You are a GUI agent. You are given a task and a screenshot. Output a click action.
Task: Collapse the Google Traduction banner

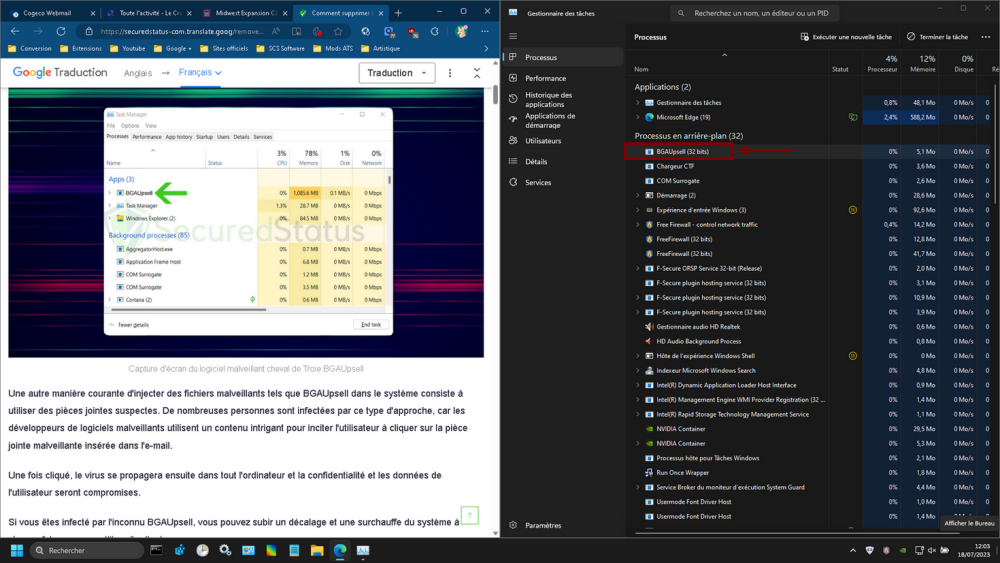[477, 73]
